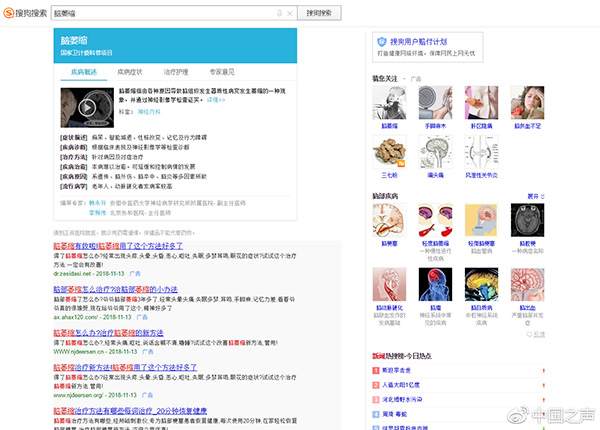Click the www.njdeersen.cn URL
This screenshot has height=430, width=600.
pyautogui.click(x=79, y=352)
